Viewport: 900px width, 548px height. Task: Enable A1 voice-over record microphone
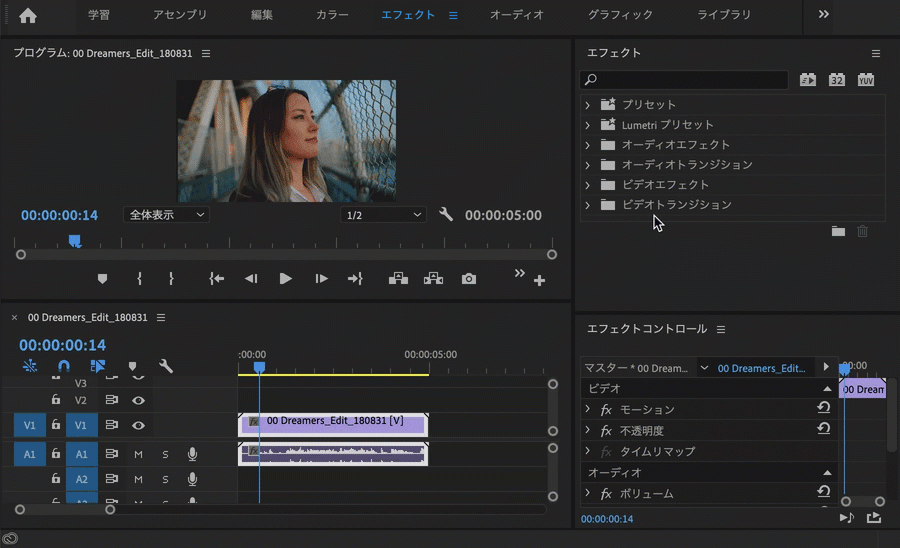192,454
